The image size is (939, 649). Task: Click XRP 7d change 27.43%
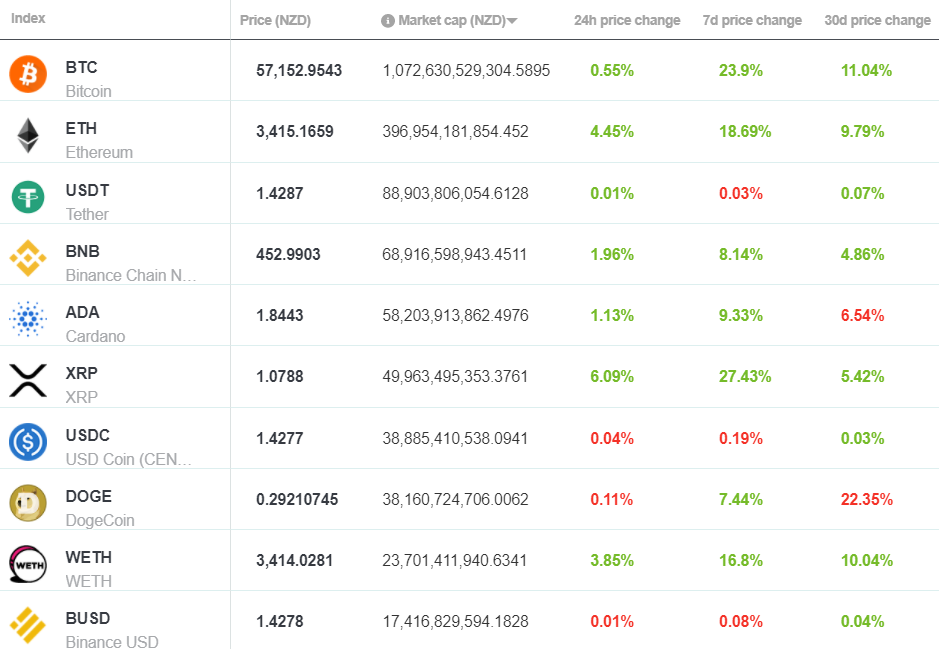(745, 376)
